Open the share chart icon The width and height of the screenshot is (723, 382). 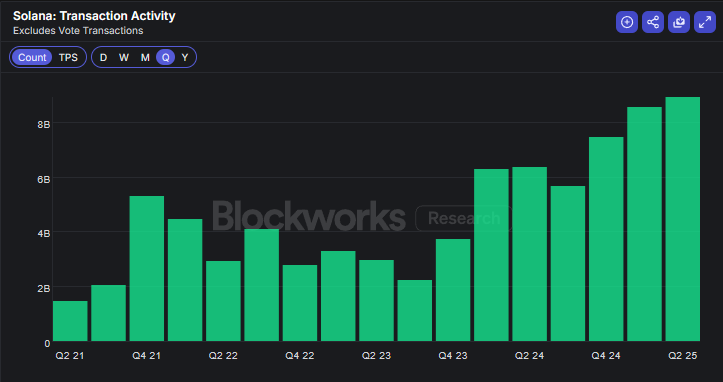[x=653, y=22]
